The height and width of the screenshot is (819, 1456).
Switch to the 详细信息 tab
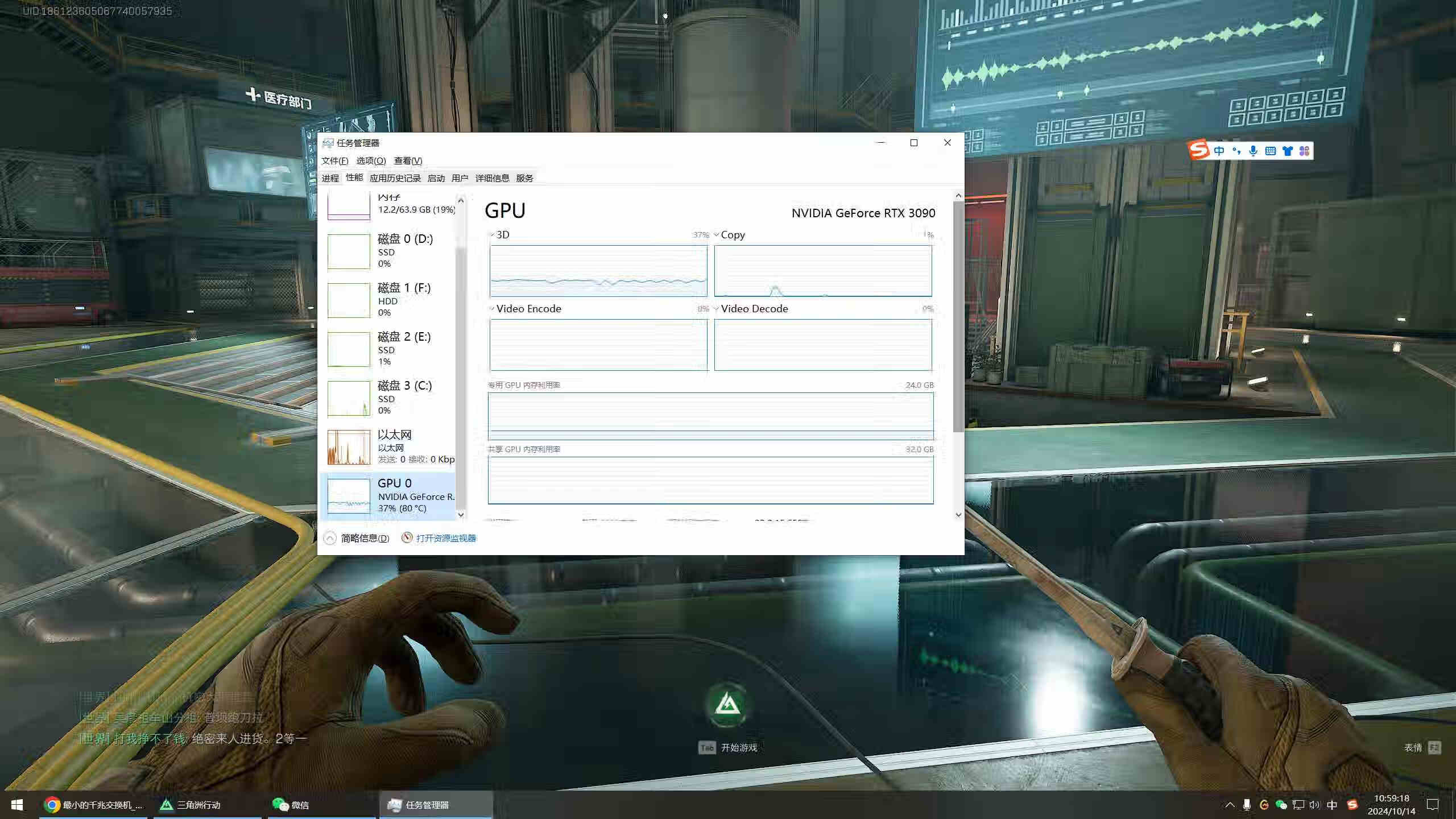point(492,178)
